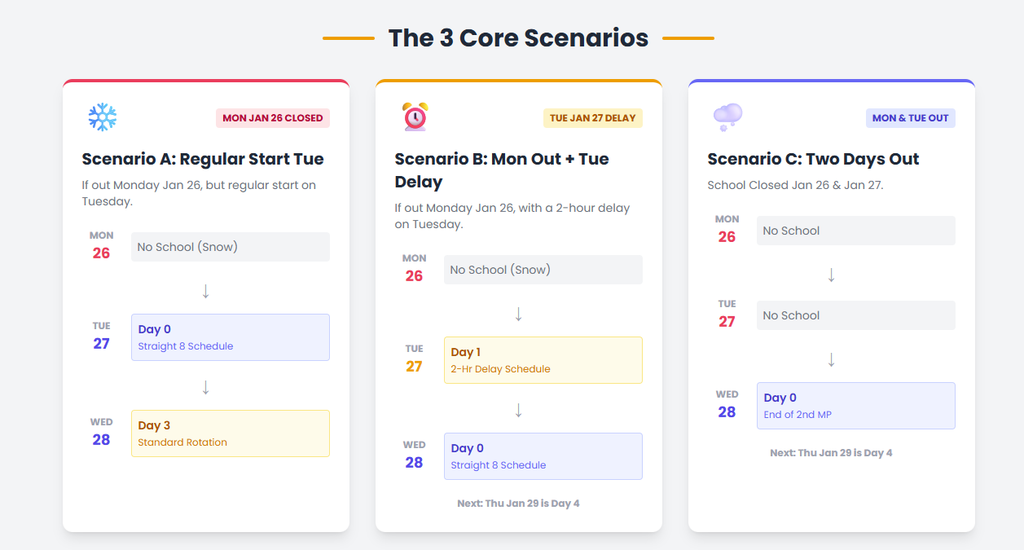The image size is (1024, 550).
Task: Click the TUE JAN 27 DELAY badge
Action: coord(593,118)
